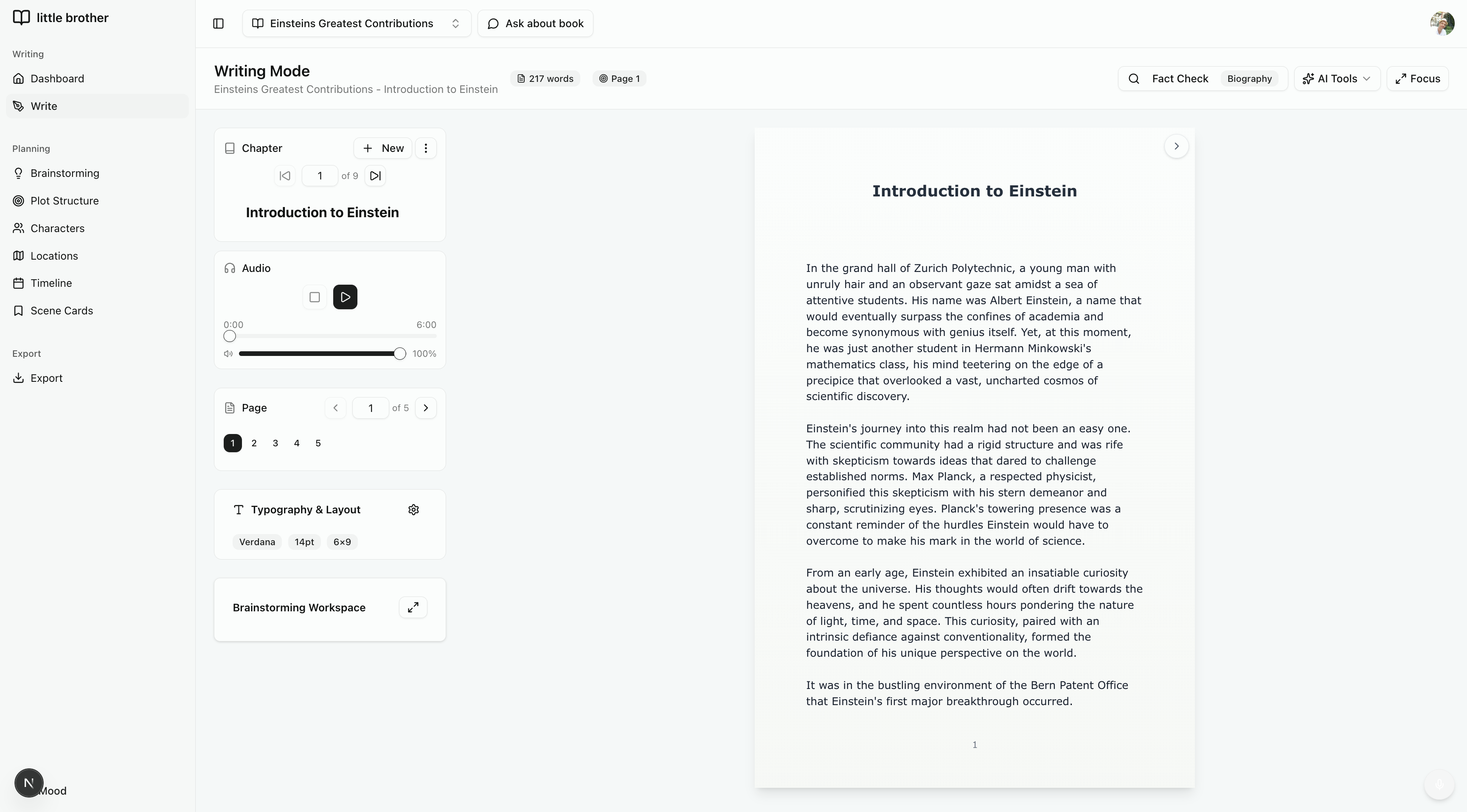Image resolution: width=1467 pixels, height=812 pixels.
Task: Mute audio with the speaker icon
Action: (x=228, y=354)
